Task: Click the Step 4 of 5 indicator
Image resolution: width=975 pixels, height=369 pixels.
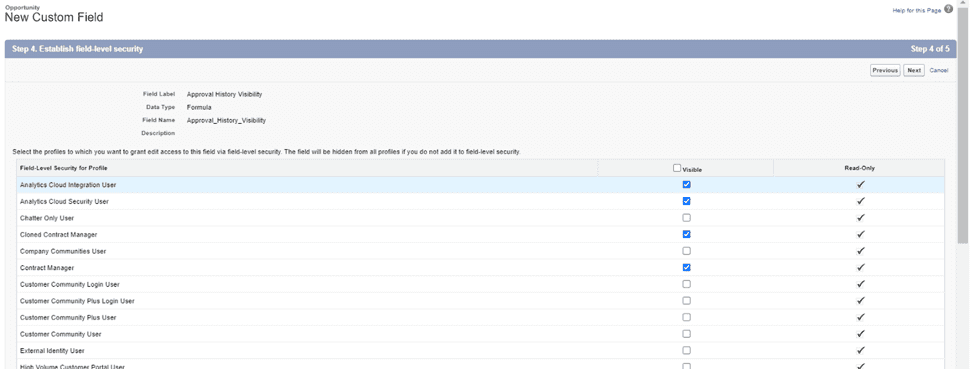Action: 930,49
